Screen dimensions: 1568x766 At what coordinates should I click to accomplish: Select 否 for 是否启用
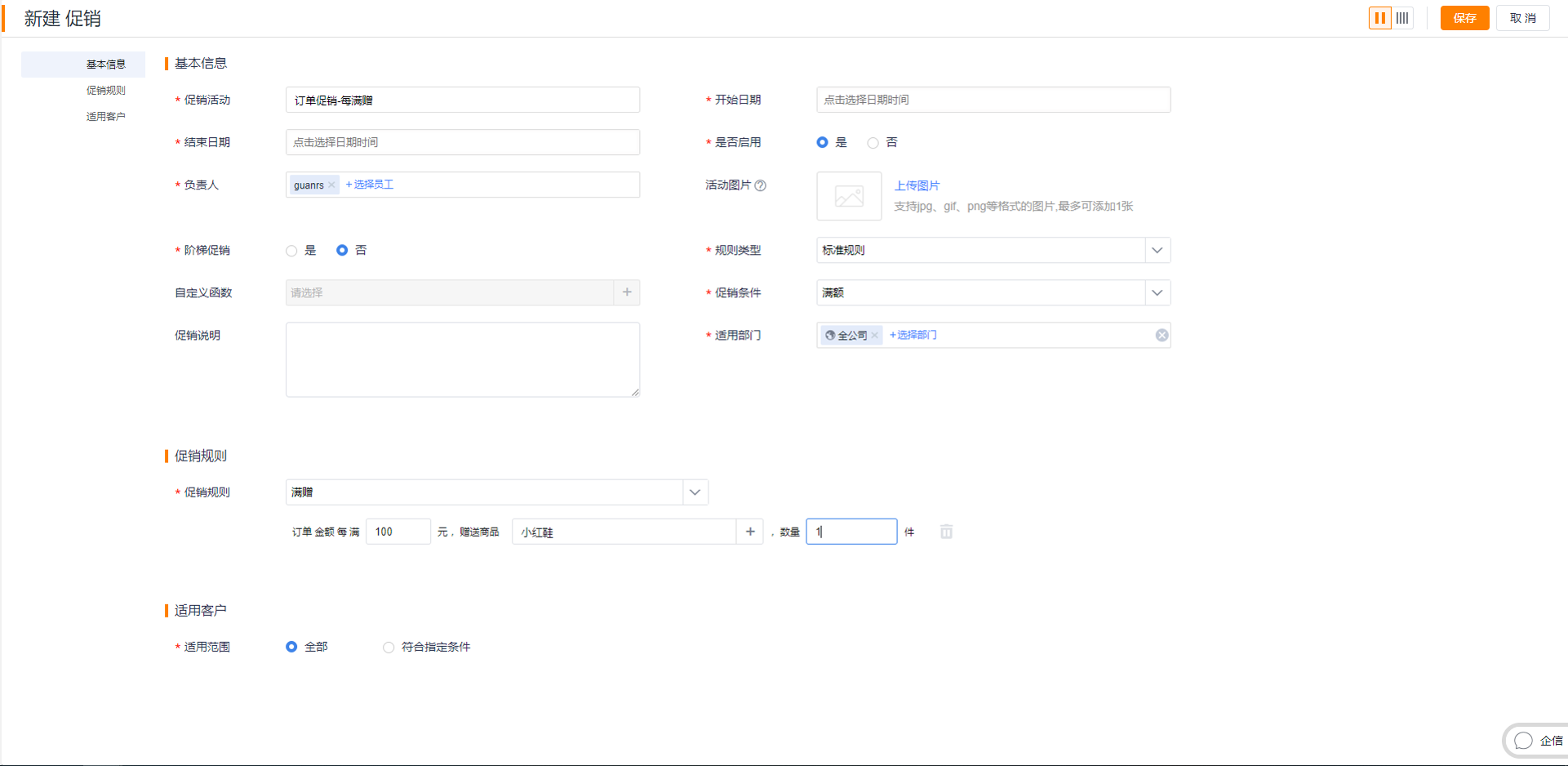873,143
